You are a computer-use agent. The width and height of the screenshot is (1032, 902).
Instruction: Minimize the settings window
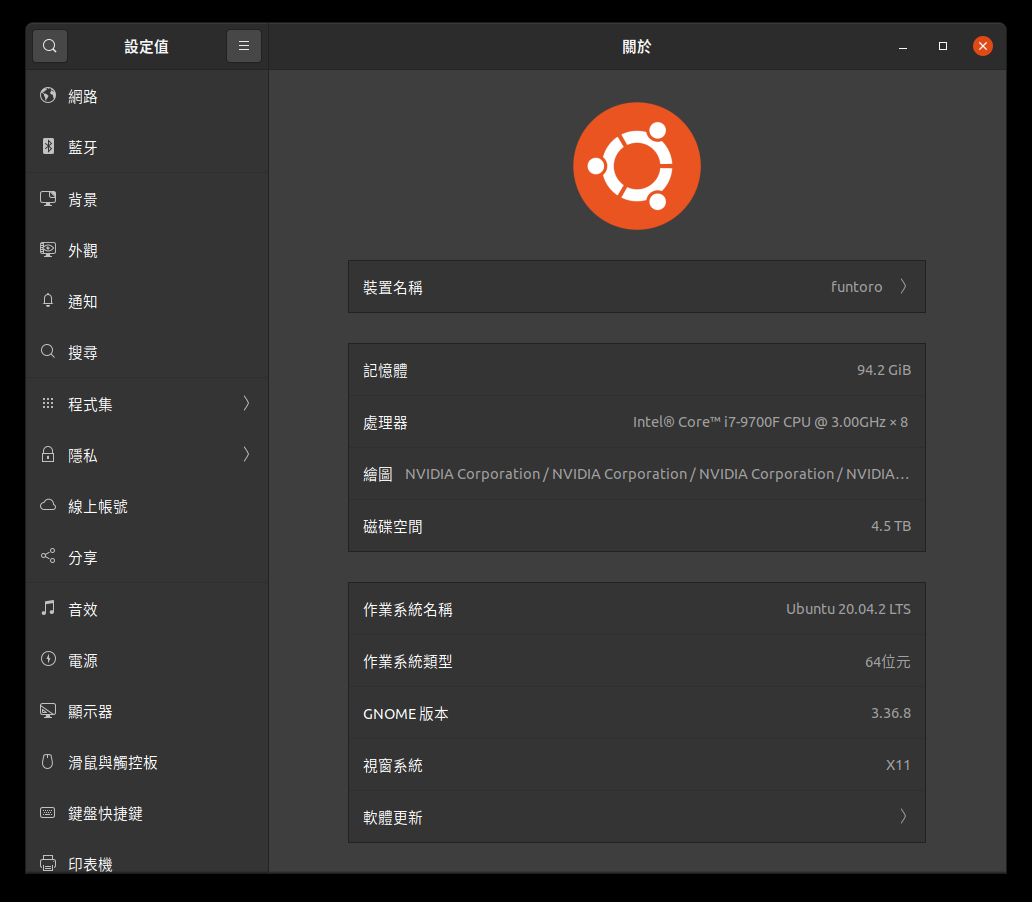[903, 46]
